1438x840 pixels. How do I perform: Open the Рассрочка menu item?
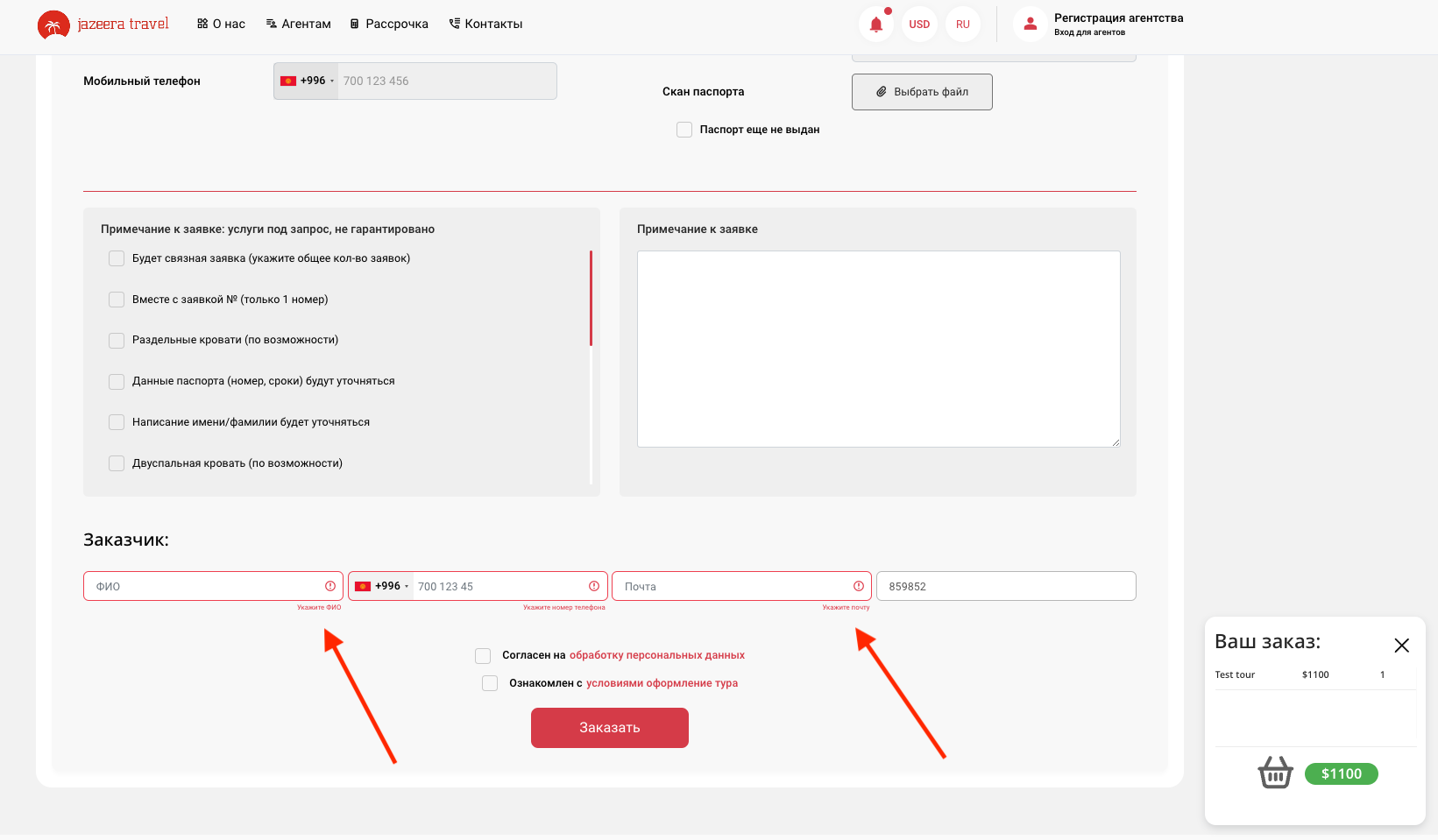(389, 24)
